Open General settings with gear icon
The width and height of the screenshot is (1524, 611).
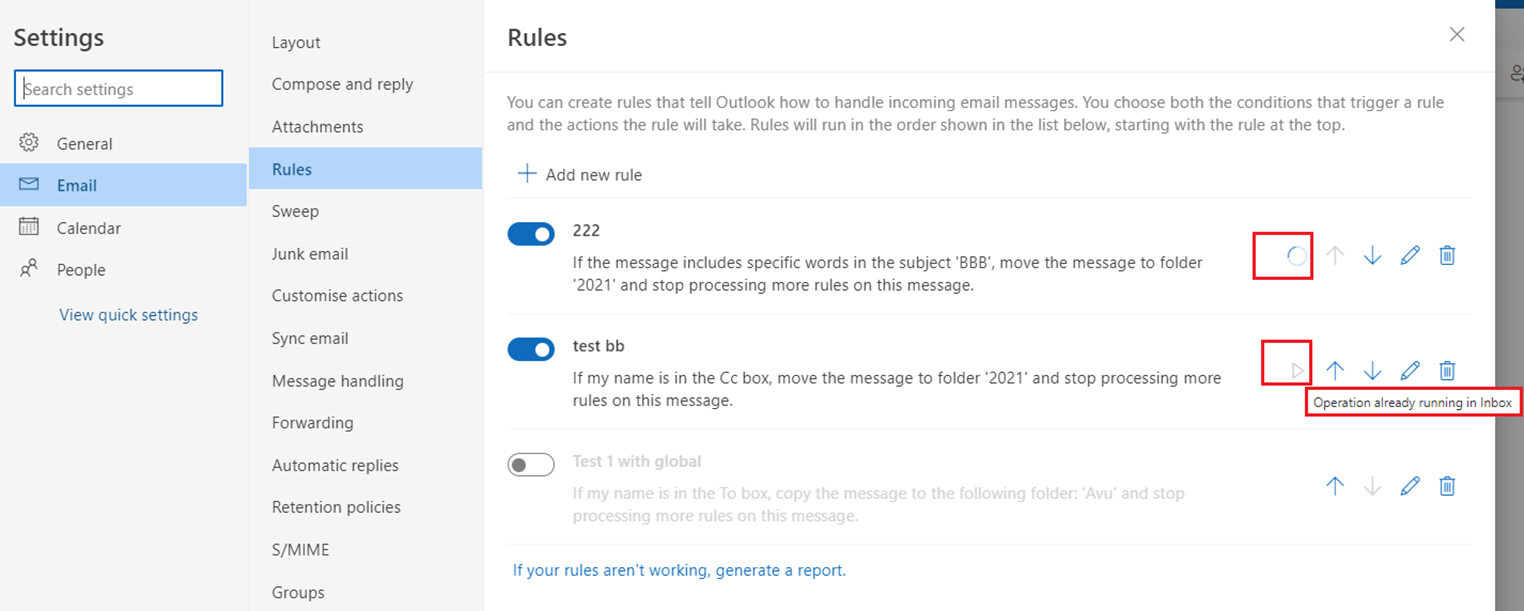pyautogui.click(x=84, y=143)
